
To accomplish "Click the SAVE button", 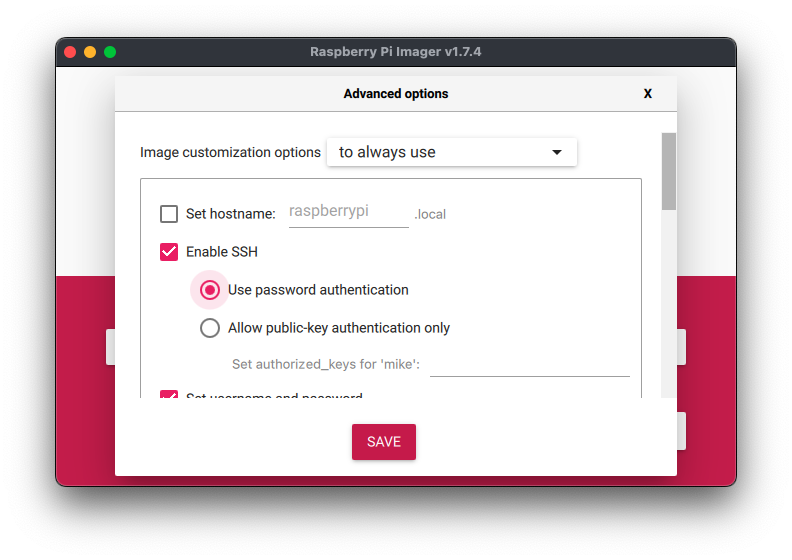I will 384,442.
